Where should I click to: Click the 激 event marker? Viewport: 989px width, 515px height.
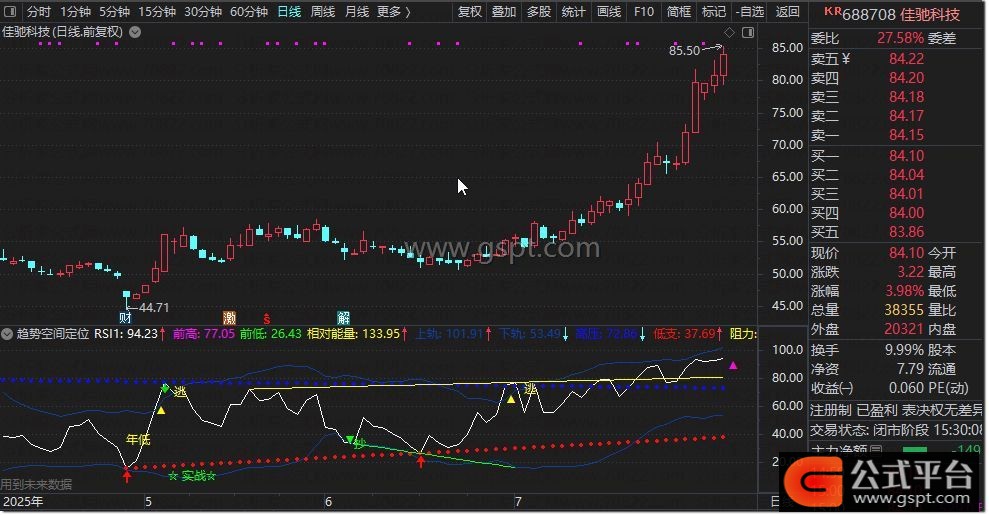coord(229,317)
